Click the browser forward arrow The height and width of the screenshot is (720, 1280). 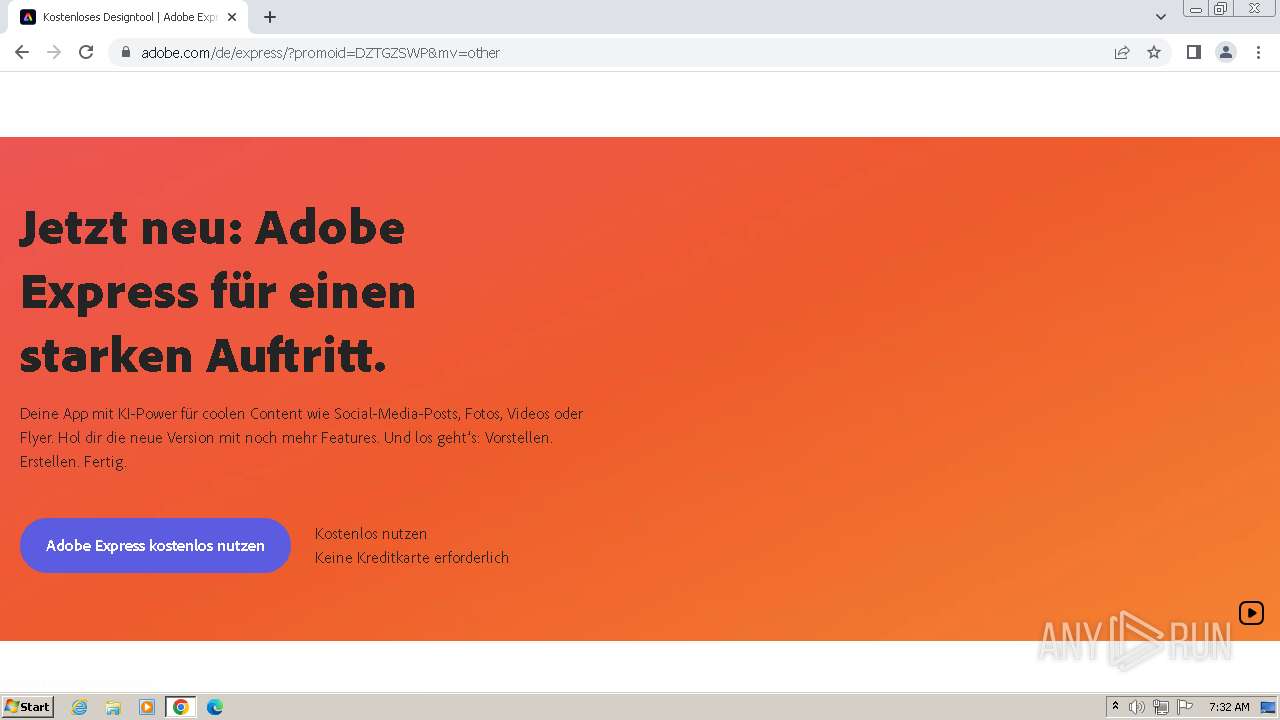(x=54, y=52)
